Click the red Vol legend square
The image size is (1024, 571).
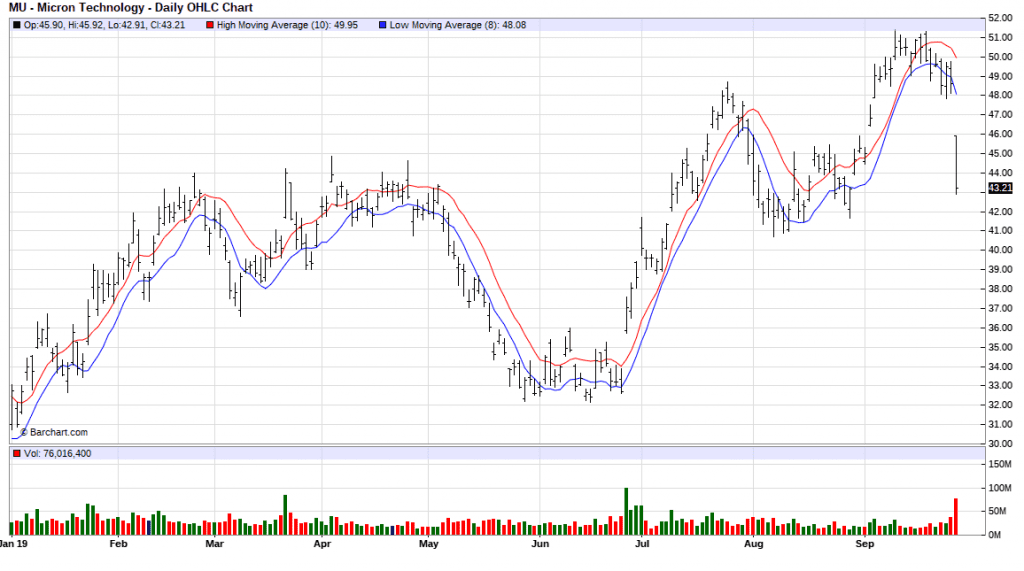coord(14,455)
